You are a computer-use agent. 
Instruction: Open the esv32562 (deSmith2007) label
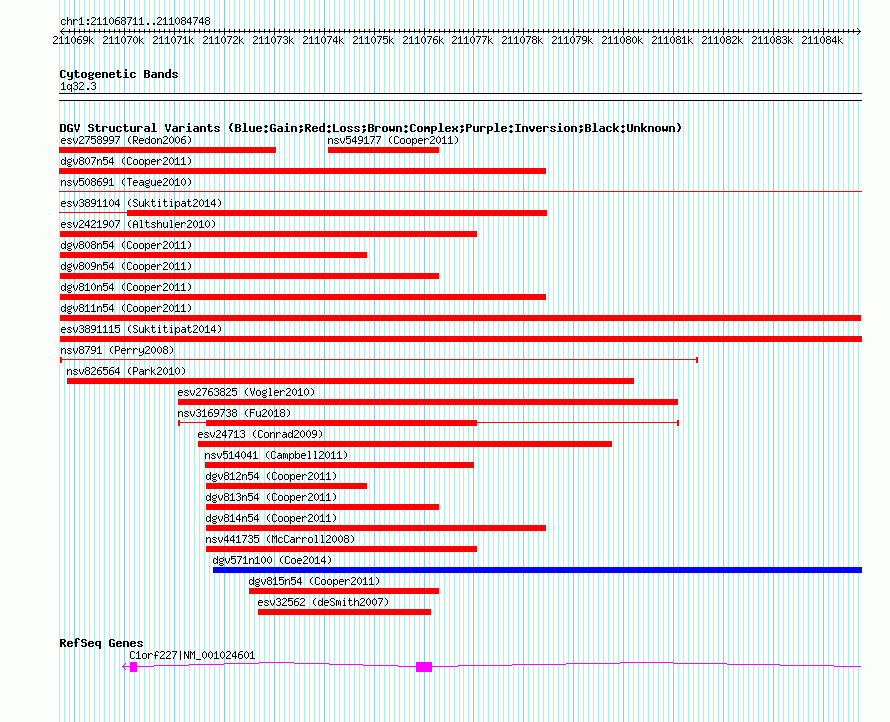(x=324, y=602)
